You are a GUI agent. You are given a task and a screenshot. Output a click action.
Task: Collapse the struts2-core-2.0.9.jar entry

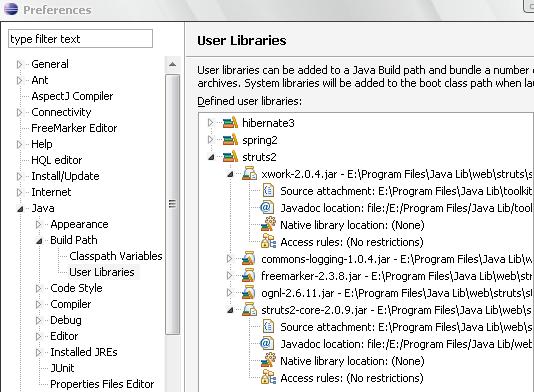tap(231, 310)
